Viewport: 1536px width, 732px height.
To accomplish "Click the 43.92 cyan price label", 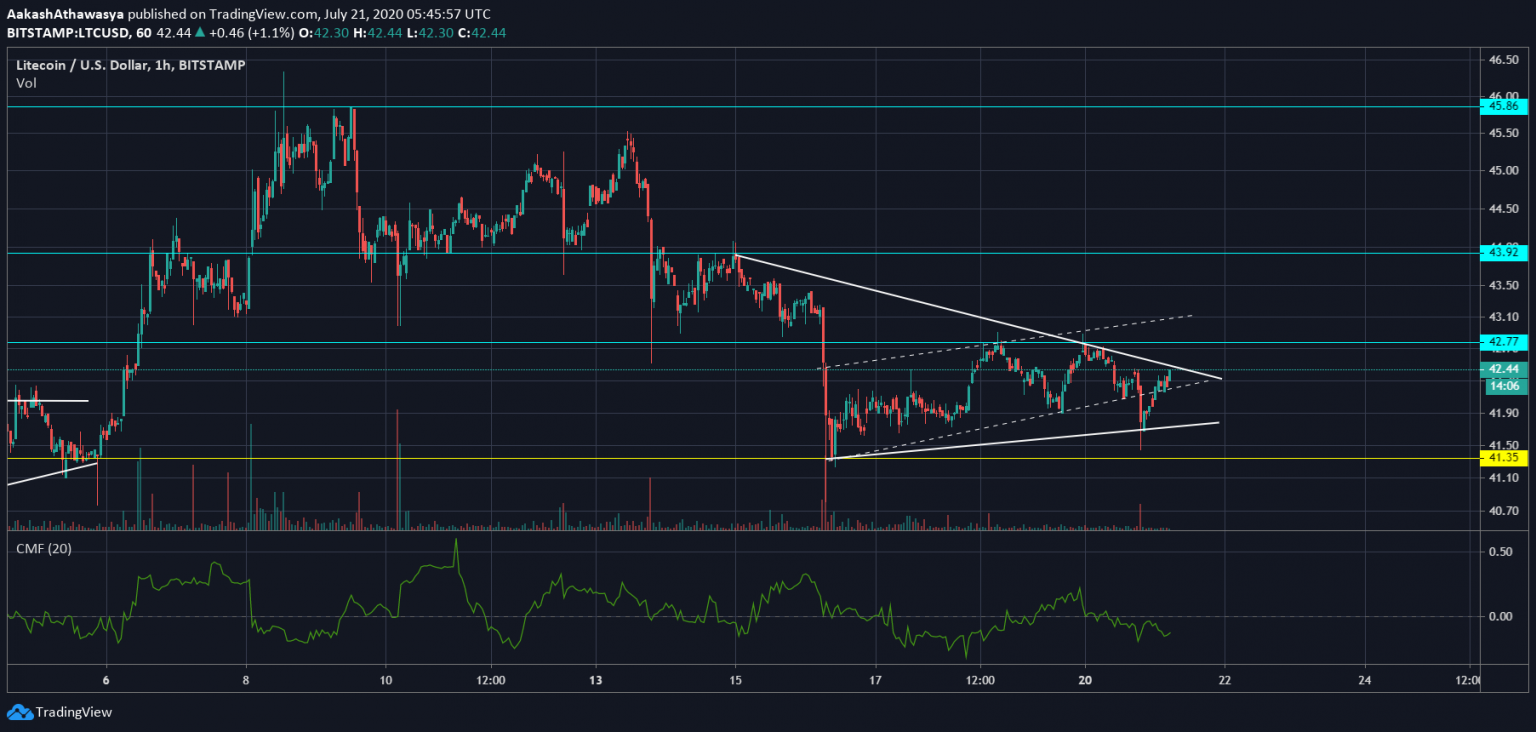I will tap(1503, 253).
